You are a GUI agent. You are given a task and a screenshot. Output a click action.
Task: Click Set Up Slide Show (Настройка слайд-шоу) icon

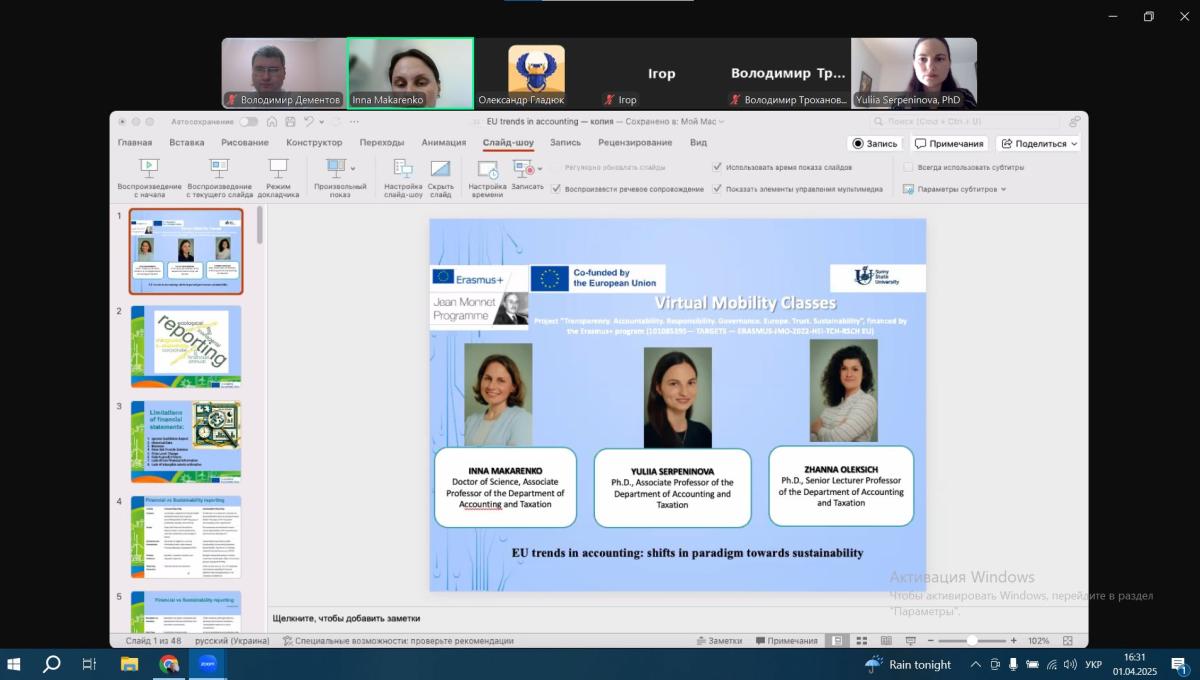coord(403,168)
